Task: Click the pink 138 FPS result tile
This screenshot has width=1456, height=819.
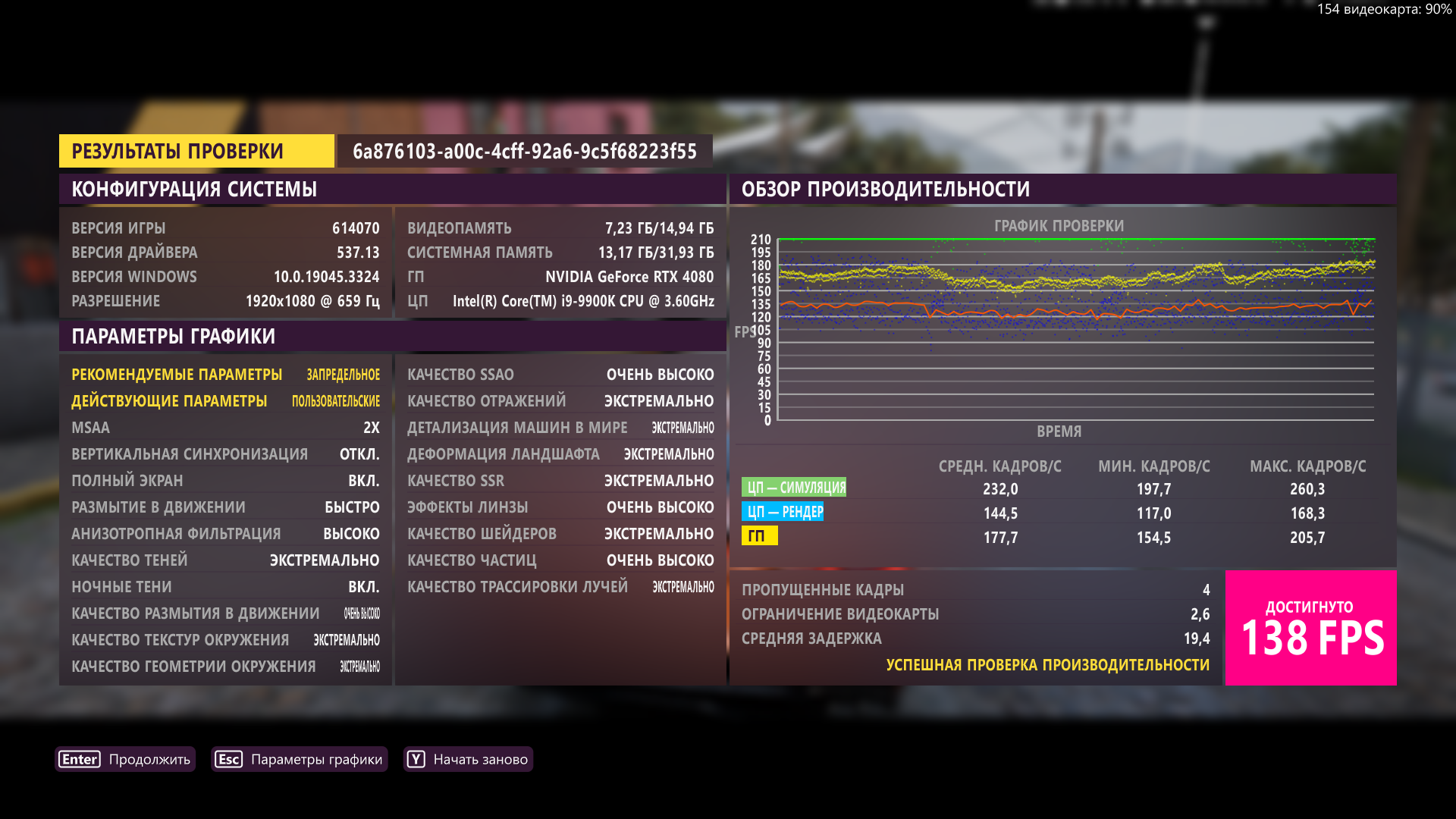Action: click(x=1310, y=628)
